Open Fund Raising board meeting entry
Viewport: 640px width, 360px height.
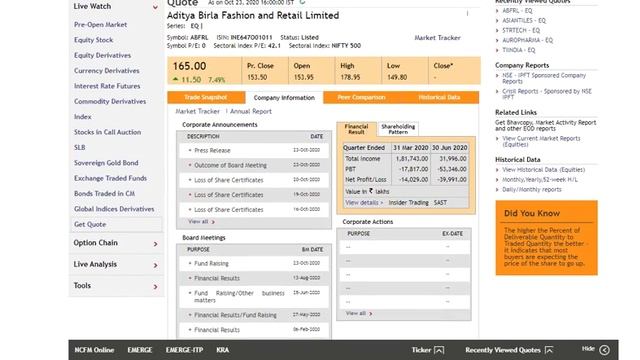point(211,263)
